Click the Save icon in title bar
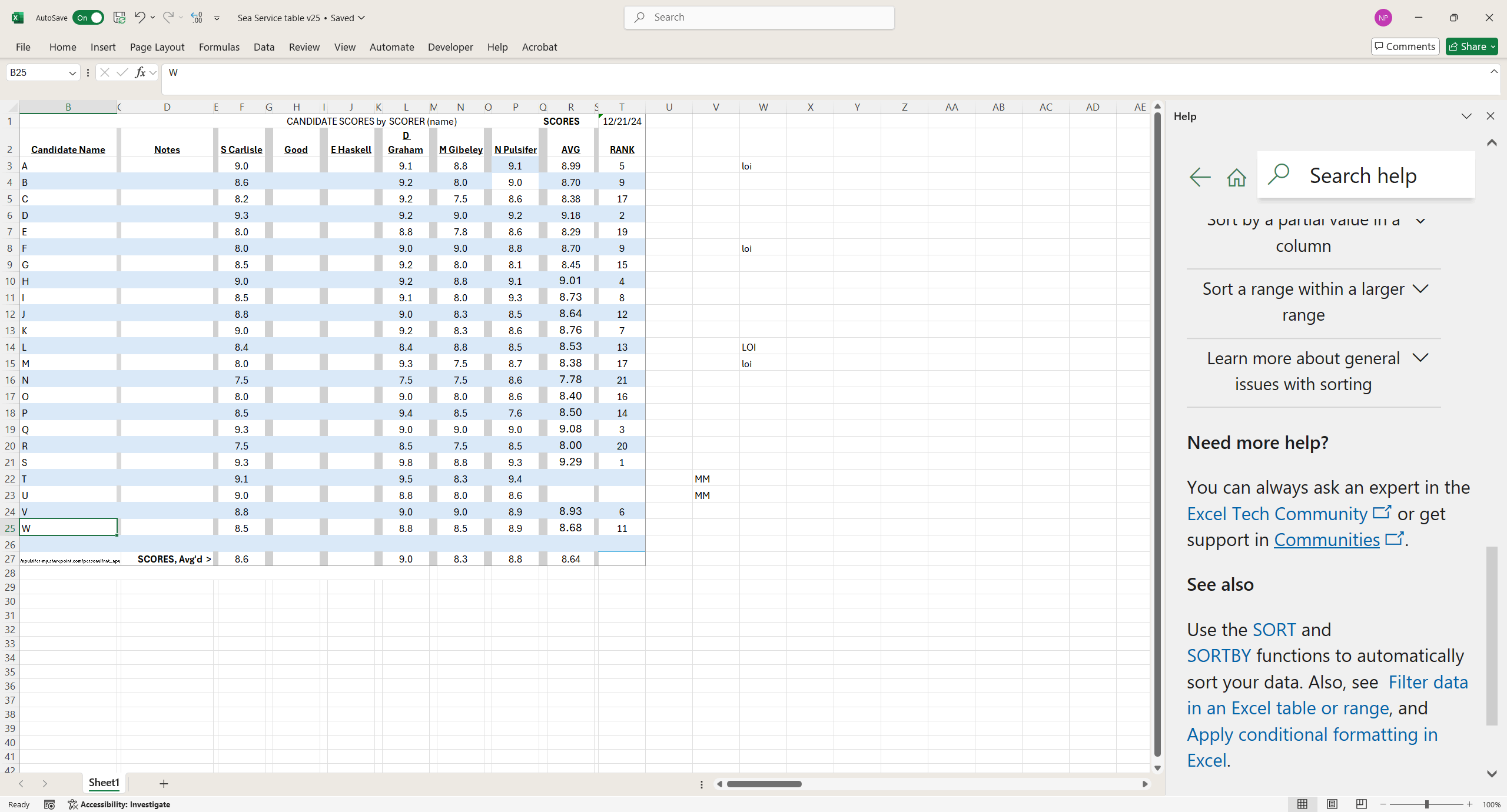 pyautogui.click(x=120, y=18)
